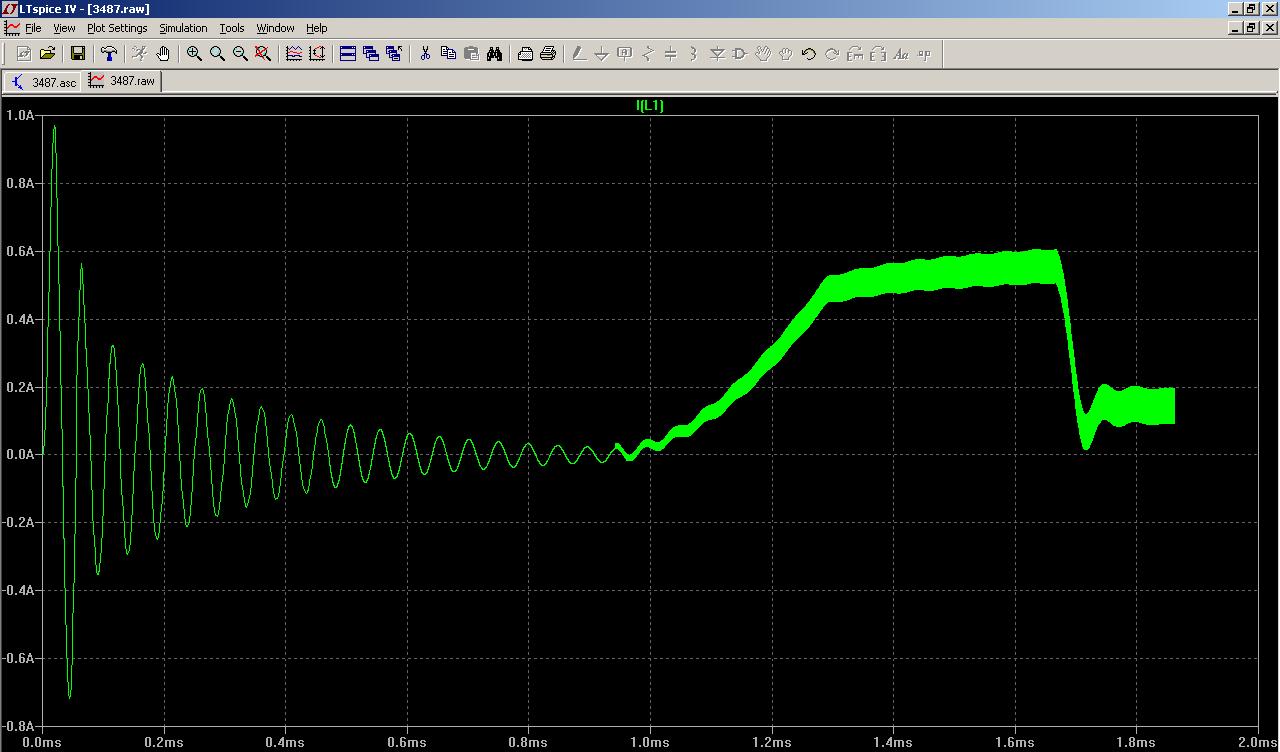Open the Plot Settings menu

click(x=117, y=28)
